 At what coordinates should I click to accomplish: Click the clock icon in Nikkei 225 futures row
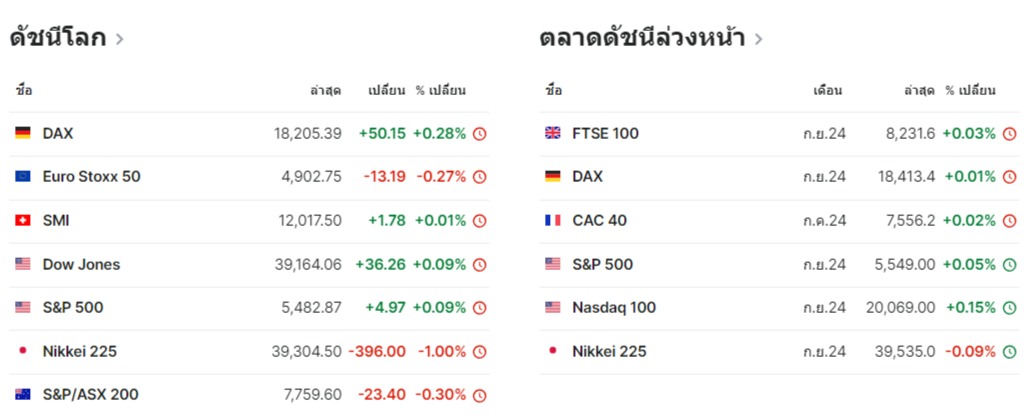click(x=1010, y=352)
